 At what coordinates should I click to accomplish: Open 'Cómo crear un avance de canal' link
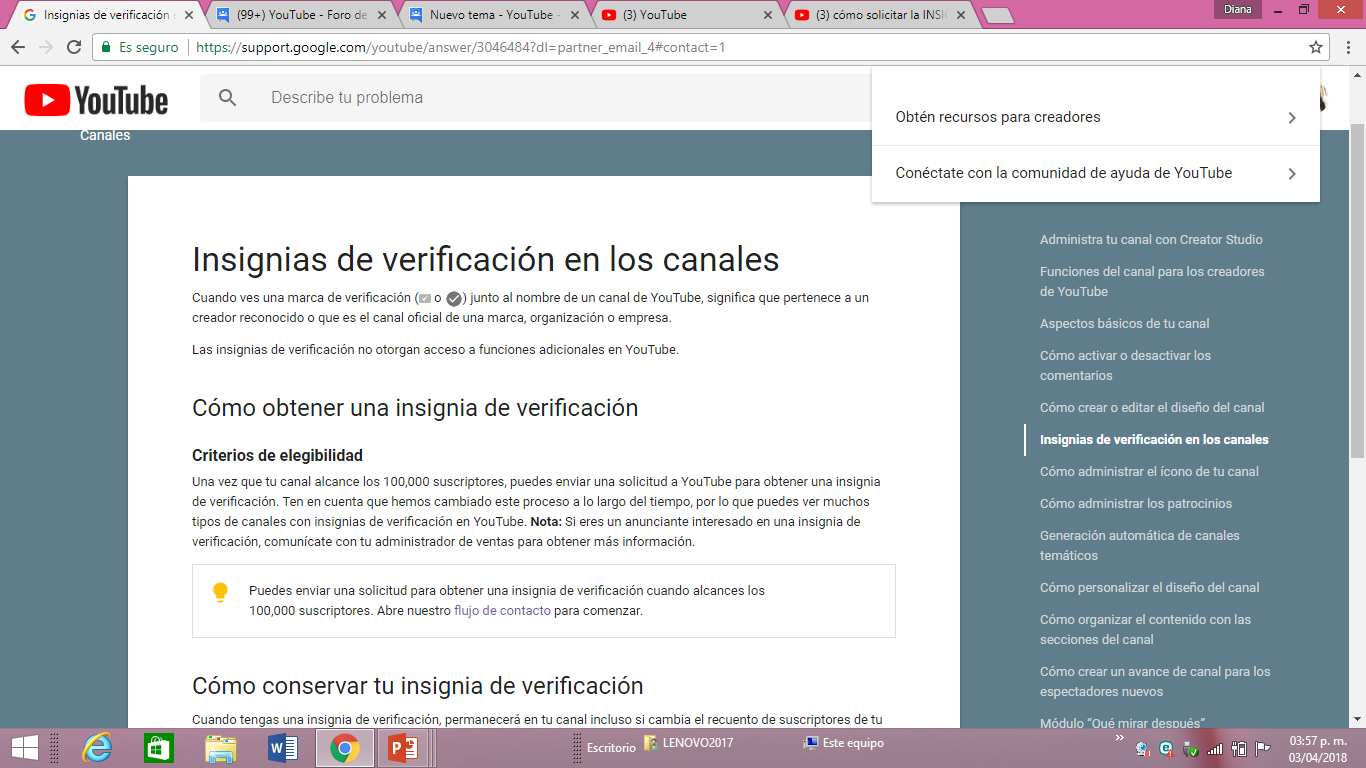coord(1155,682)
